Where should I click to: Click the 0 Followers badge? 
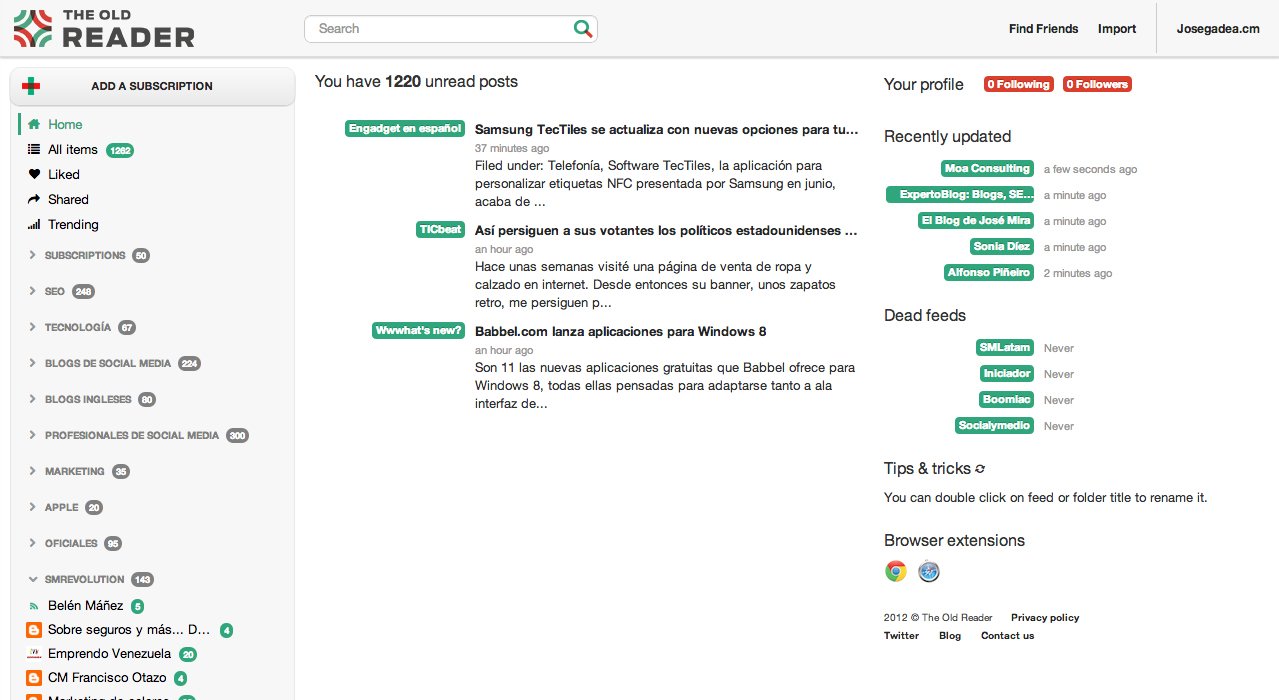1096,84
